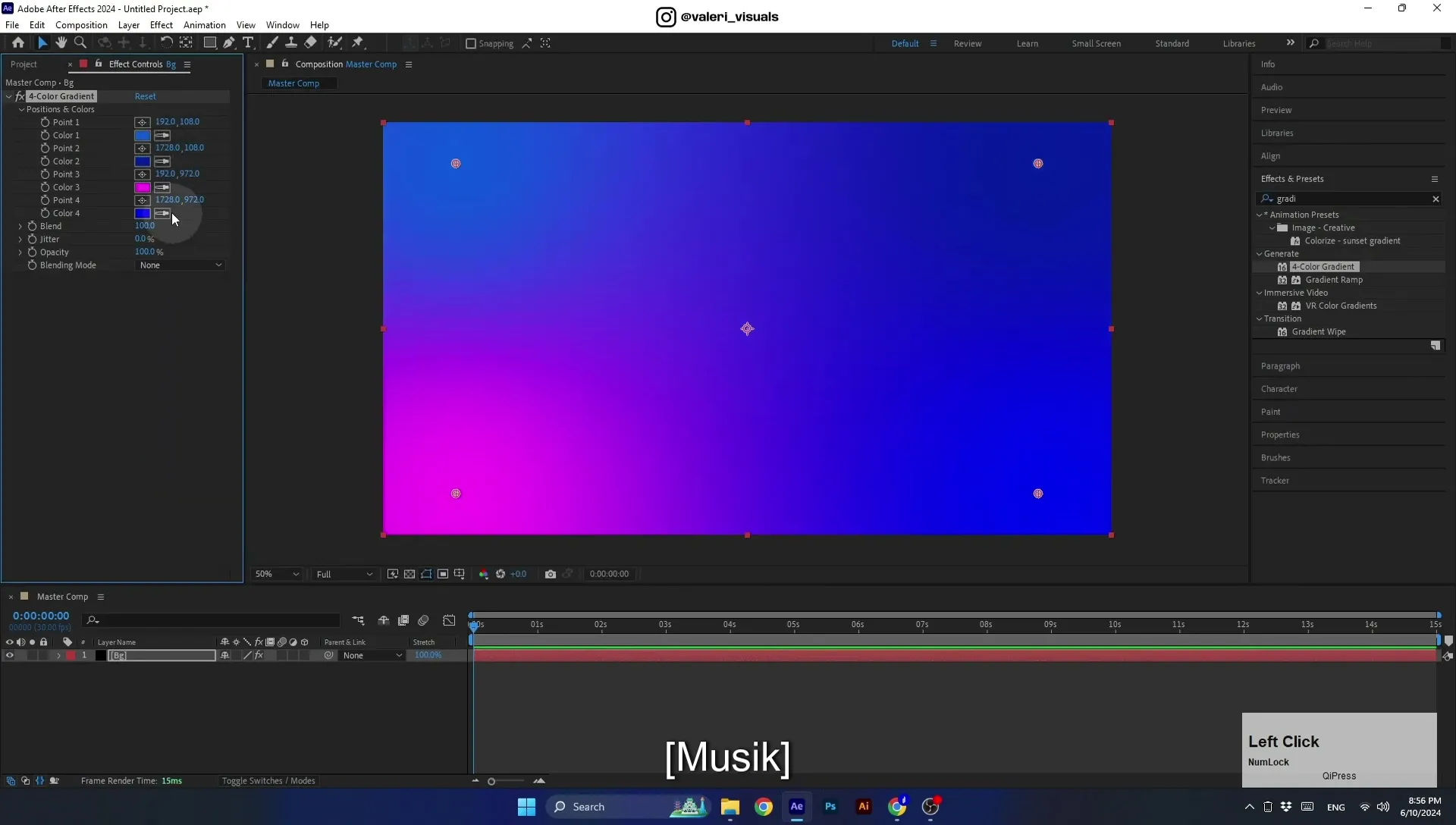
Task: Open the Full resolution dropdown
Action: (x=344, y=574)
